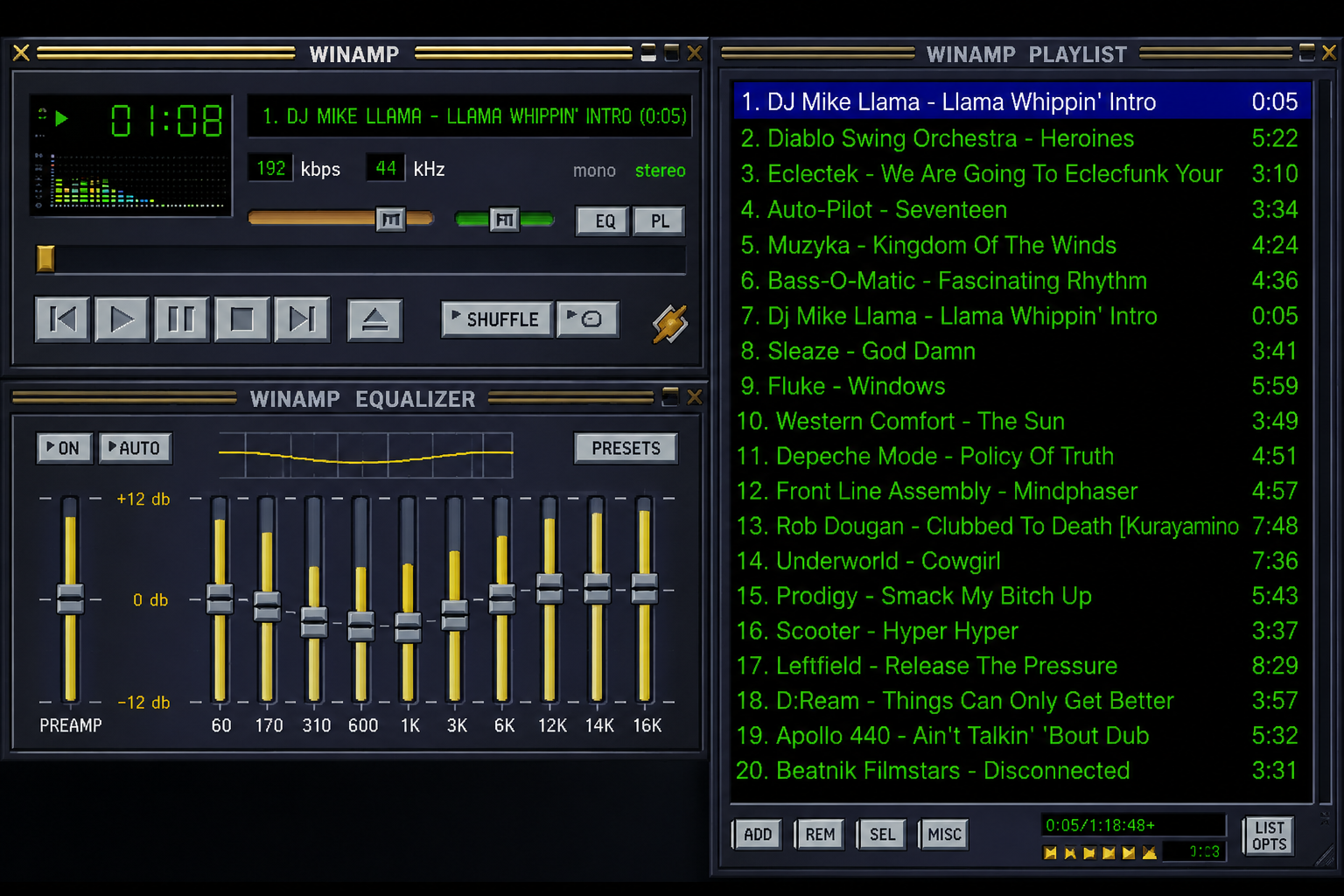Viewport: 1344px width, 896px height.
Task: Select Scooter - Hyper Hyper track
Action: pos(1021,631)
